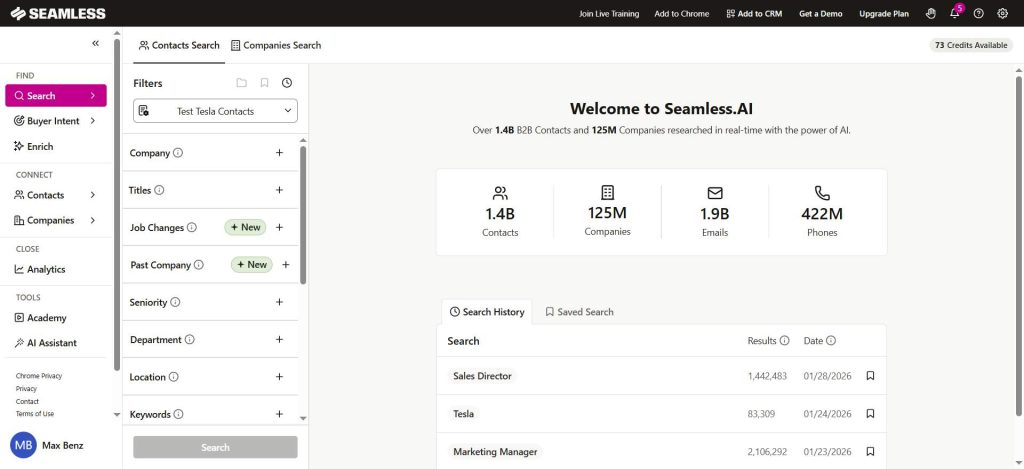The image size is (1024, 469).
Task: Open the filter history clock icon
Action: [x=287, y=83]
